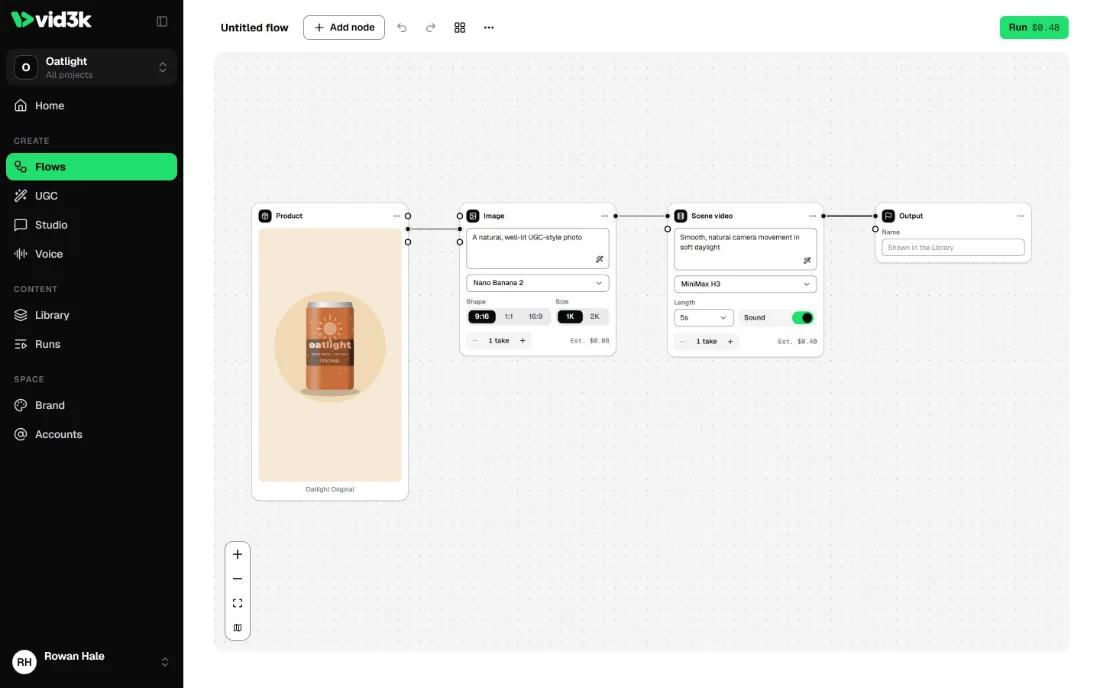Open the Image node options menu
The width and height of the screenshot is (1100, 688).
[x=605, y=216]
